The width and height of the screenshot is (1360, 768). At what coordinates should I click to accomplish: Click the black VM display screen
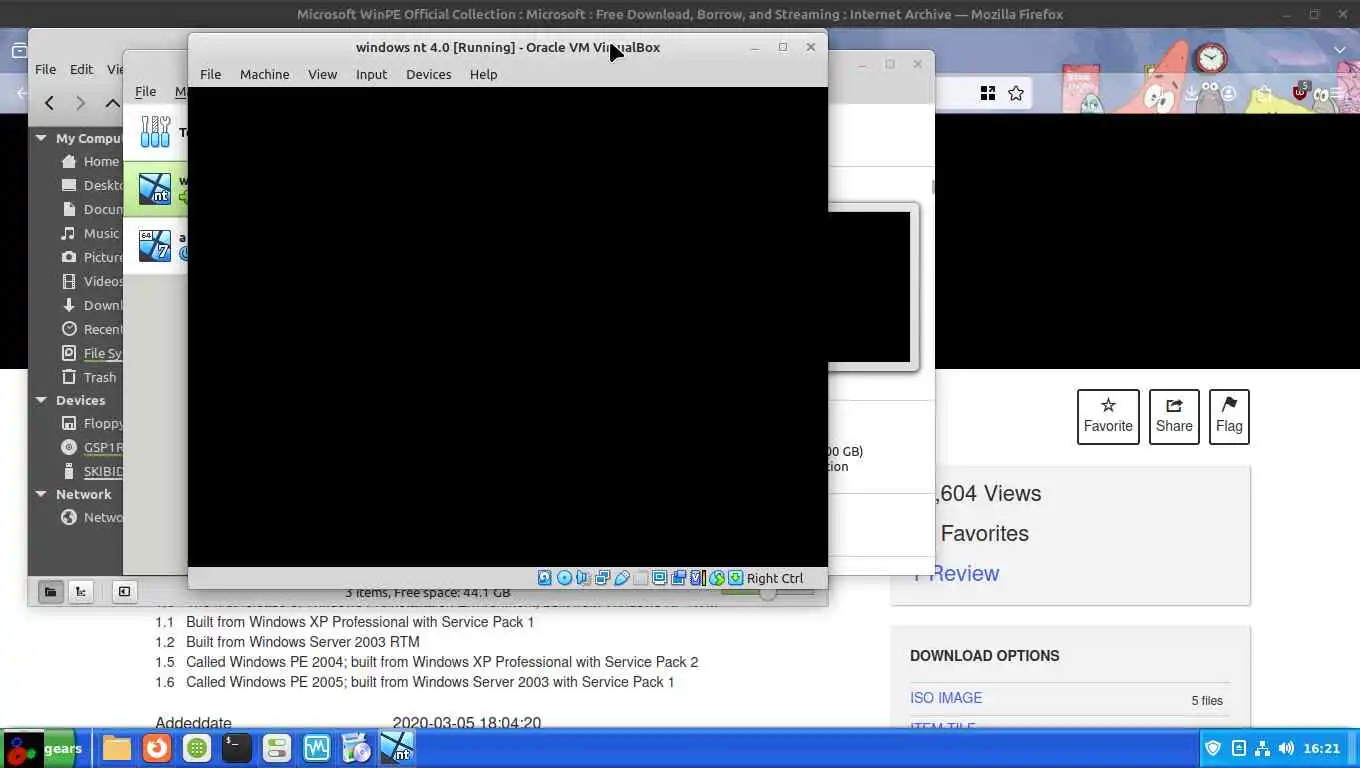[508, 327]
